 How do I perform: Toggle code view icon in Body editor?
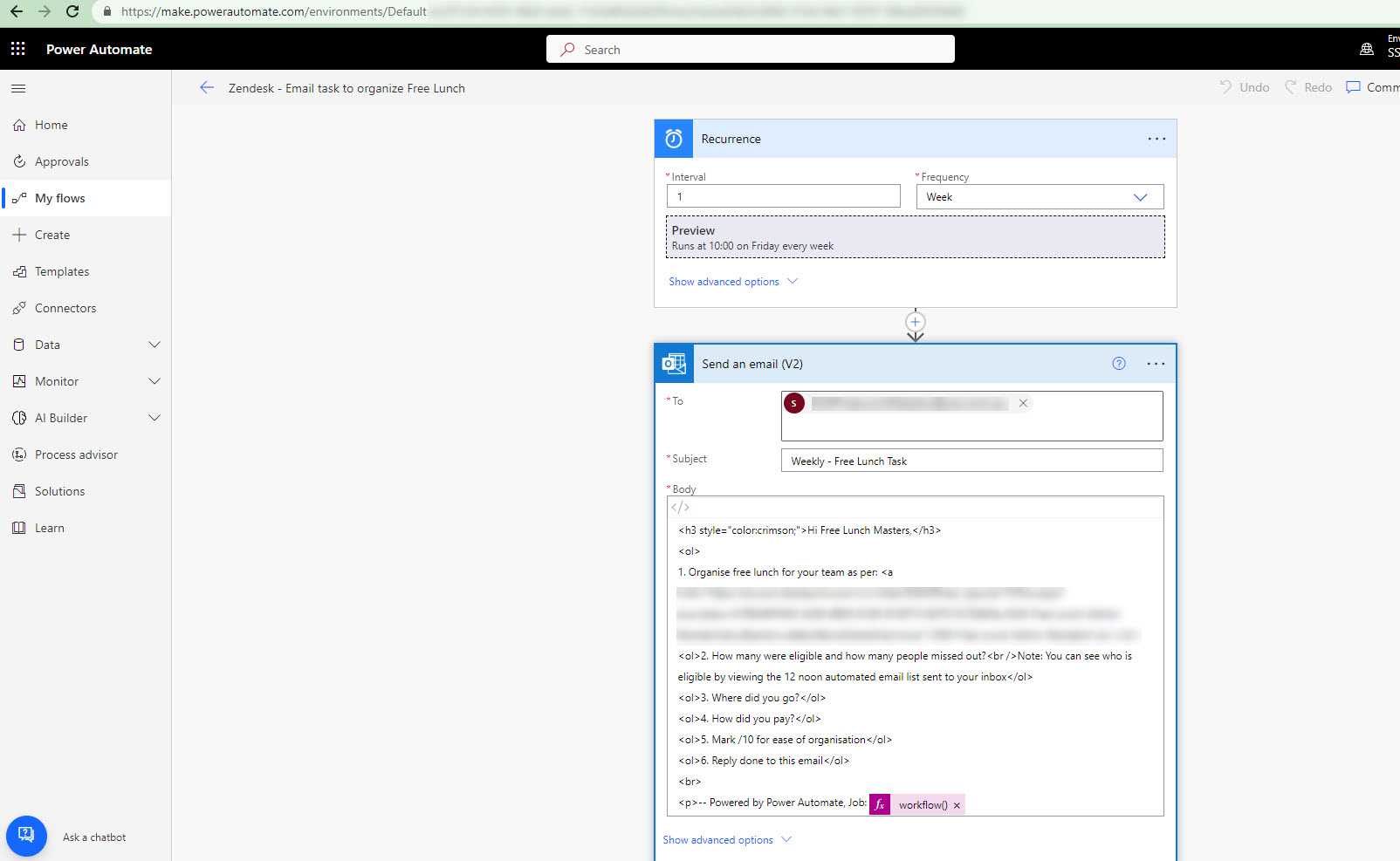[680, 507]
